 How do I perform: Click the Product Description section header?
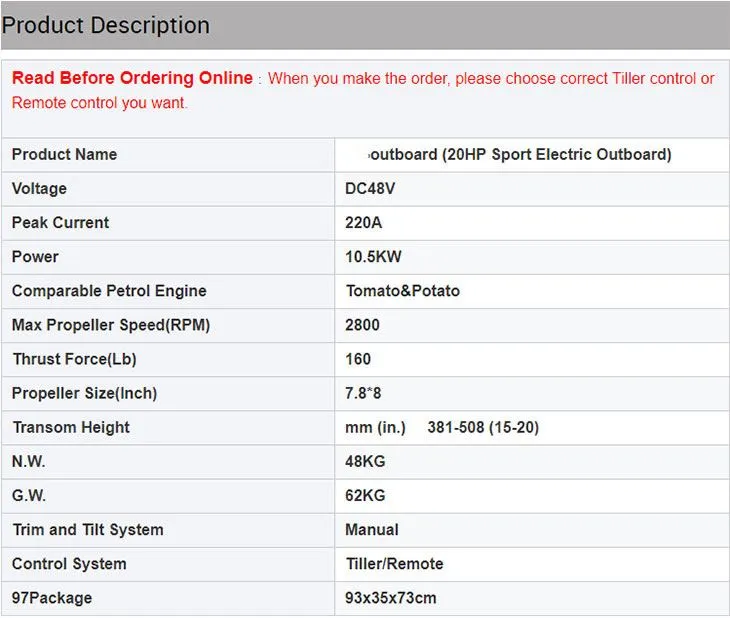106,25
